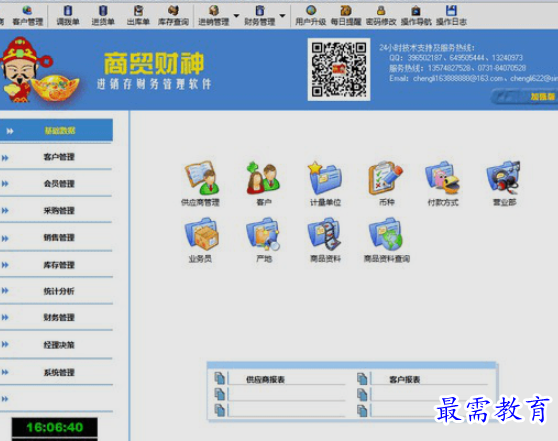Open the 商品资料 icon
558x441 pixels.
pyautogui.click(x=325, y=240)
